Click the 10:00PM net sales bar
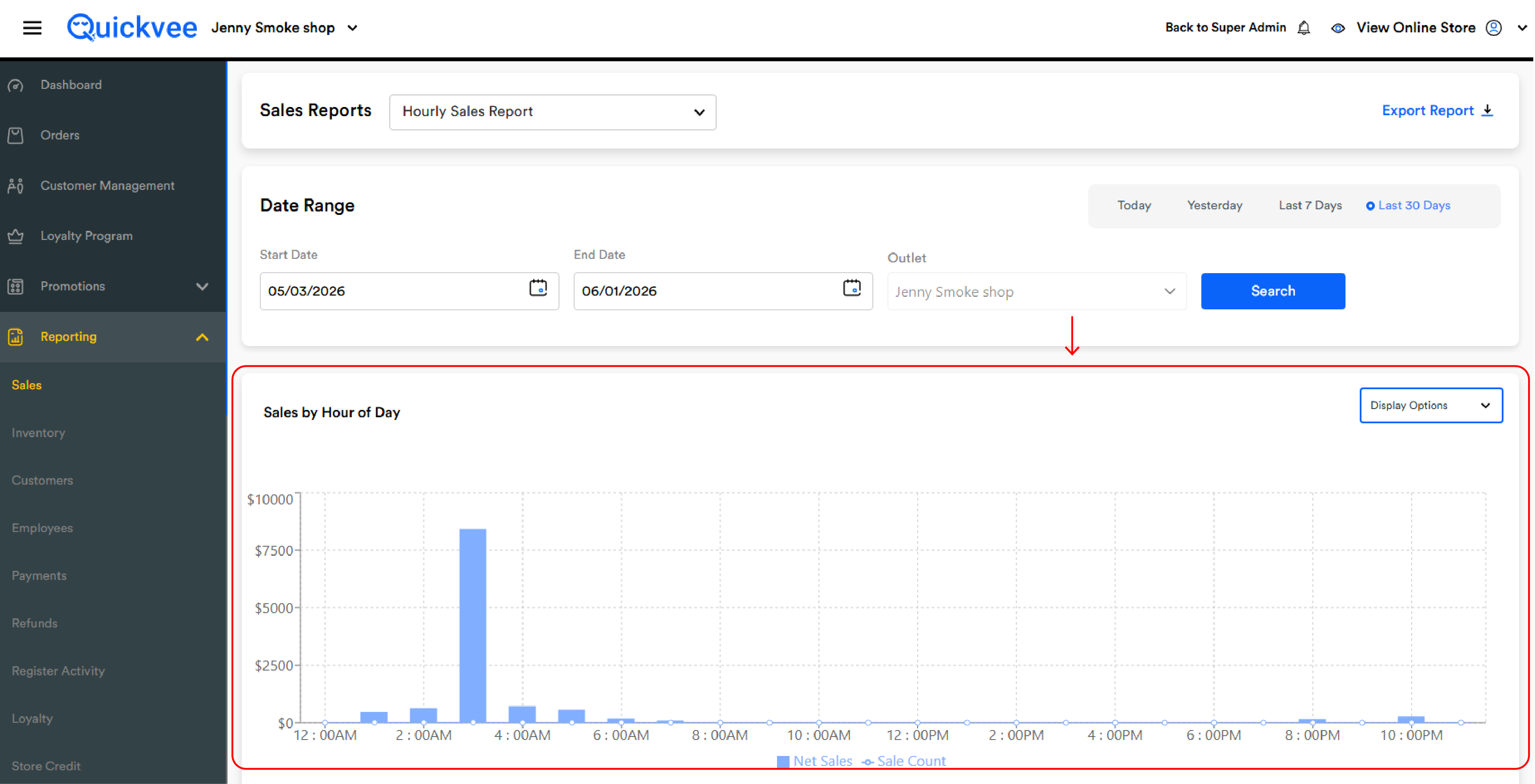 click(x=1410, y=719)
